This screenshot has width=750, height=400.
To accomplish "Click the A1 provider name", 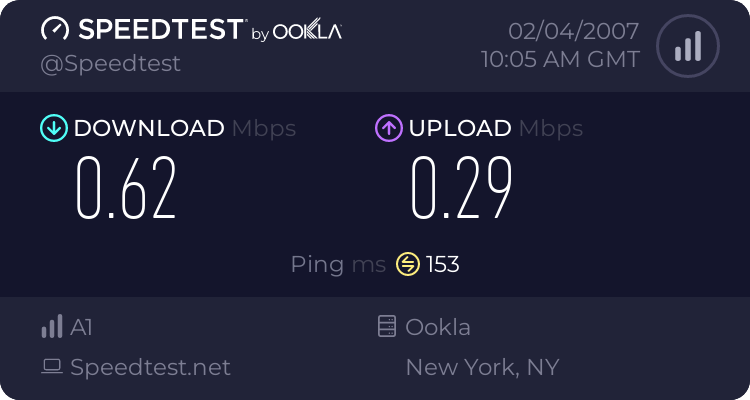I will (x=82, y=327).
